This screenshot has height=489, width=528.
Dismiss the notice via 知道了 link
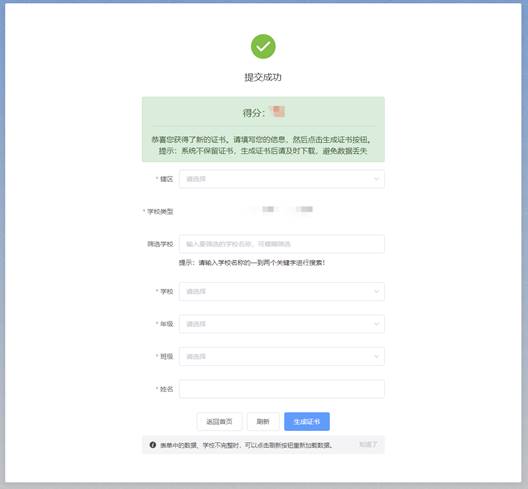(368, 445)
